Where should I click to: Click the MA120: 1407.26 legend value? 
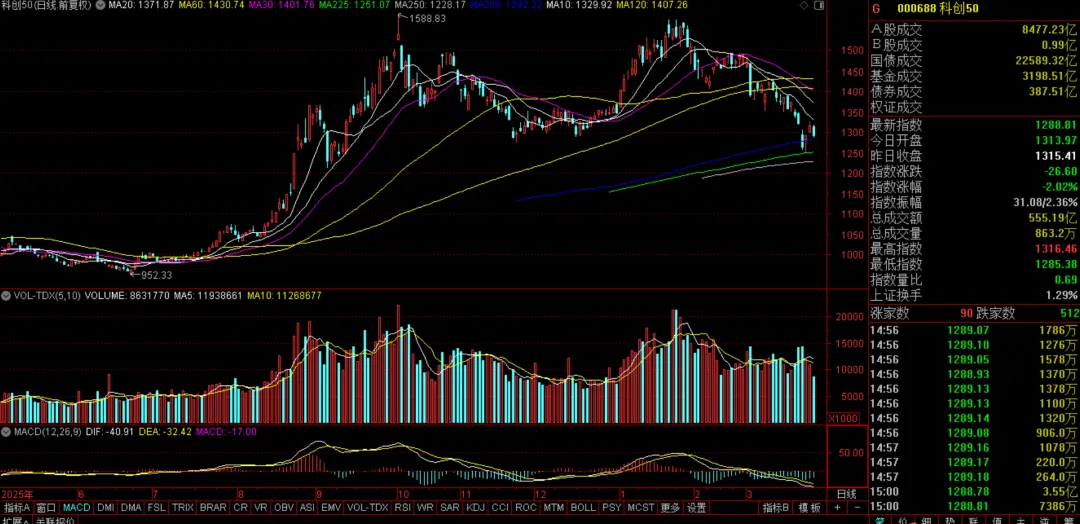tap(652, 6)
